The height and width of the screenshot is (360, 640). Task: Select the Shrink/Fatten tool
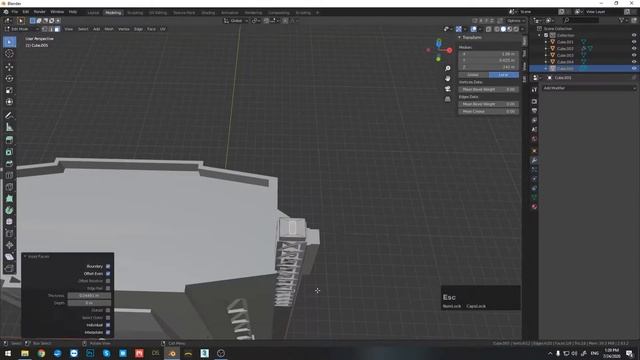(x=9, y=245)
